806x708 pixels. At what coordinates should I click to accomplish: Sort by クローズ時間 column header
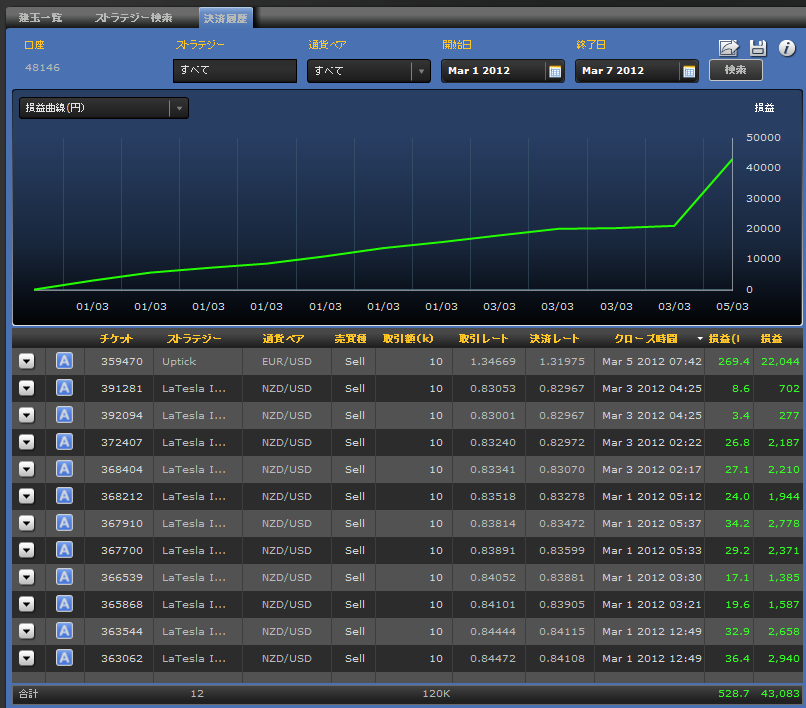pos(647,338)
